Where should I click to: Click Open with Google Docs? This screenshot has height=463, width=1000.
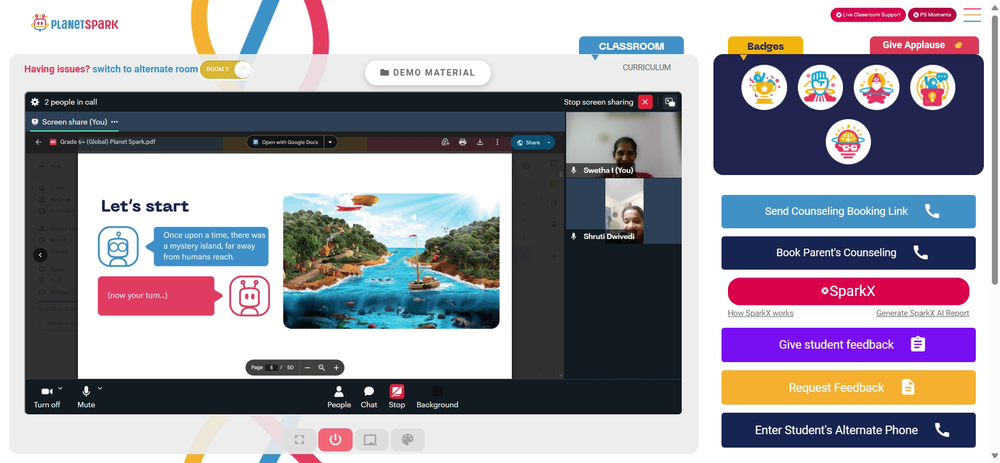(285, 142)
